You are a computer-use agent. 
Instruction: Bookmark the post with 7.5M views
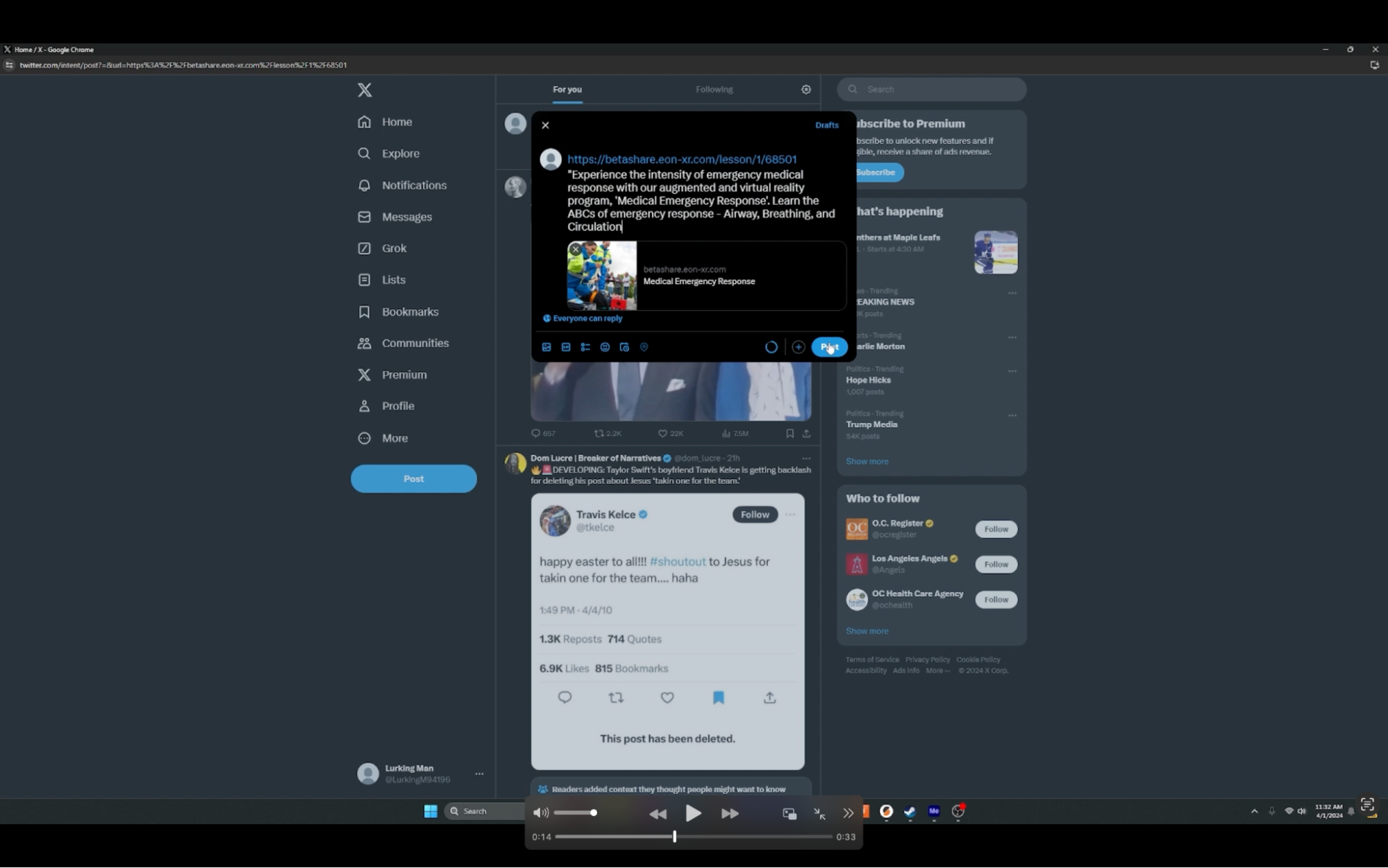point(789,434)
